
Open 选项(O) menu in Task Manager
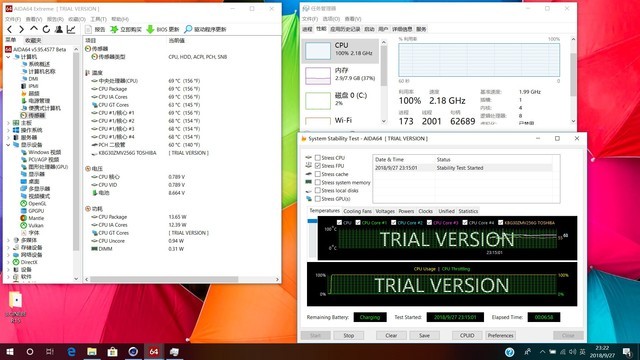point(331,19)
